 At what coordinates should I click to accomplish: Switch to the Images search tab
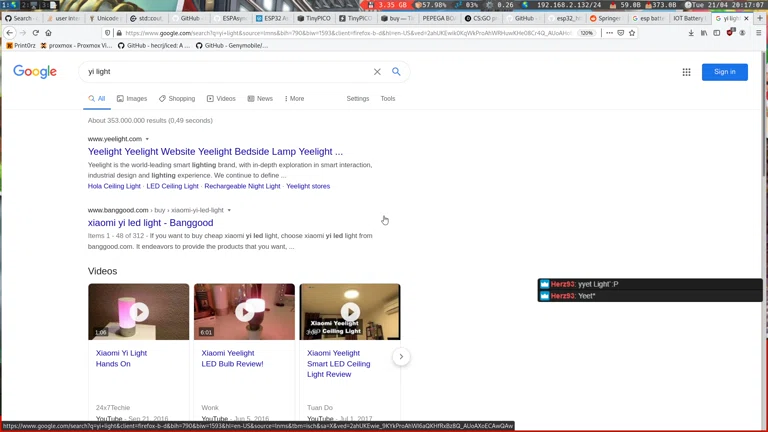click(x=132, y=99)
